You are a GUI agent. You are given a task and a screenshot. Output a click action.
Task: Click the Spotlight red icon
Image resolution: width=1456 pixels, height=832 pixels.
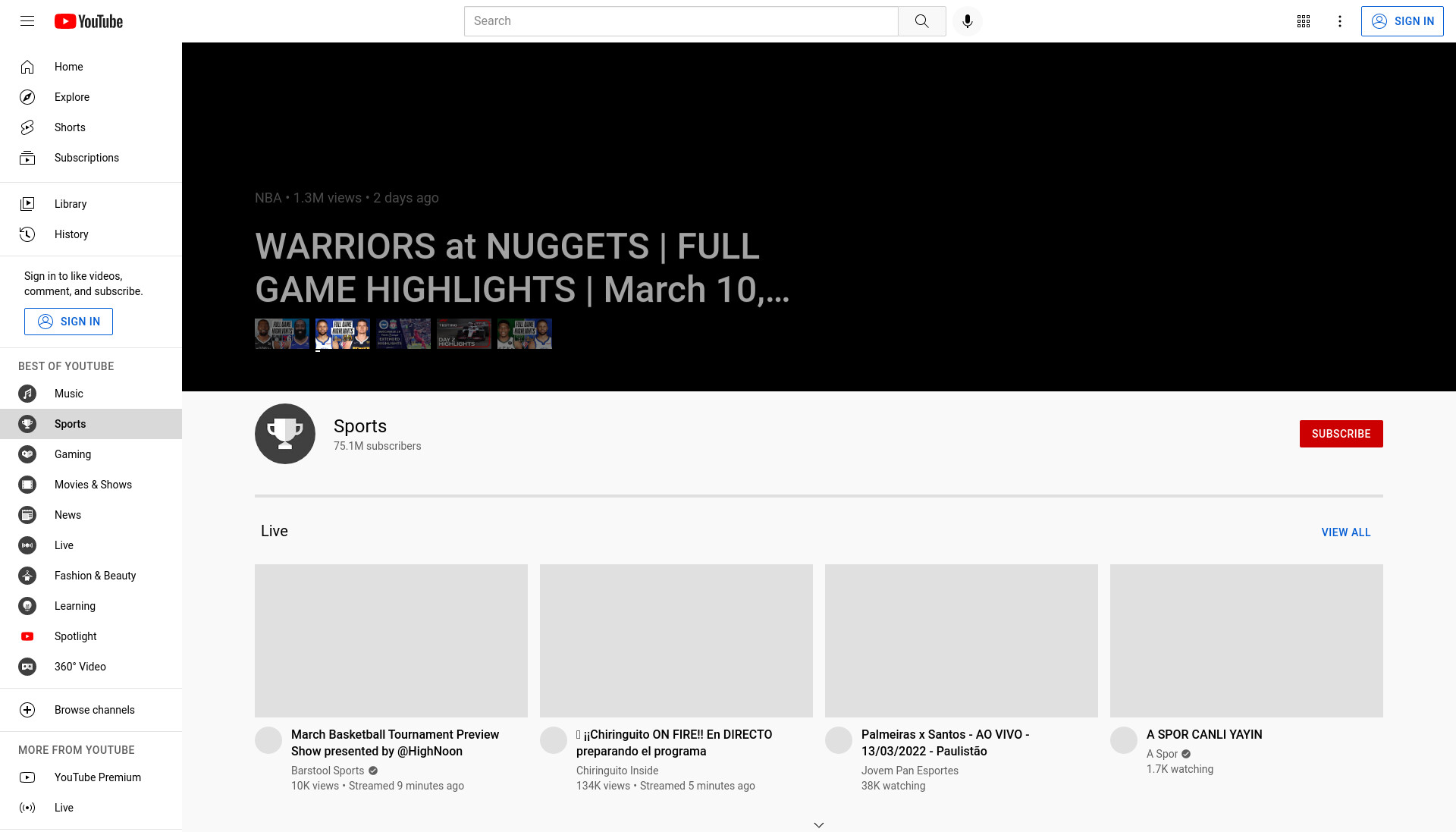[27, 636]
